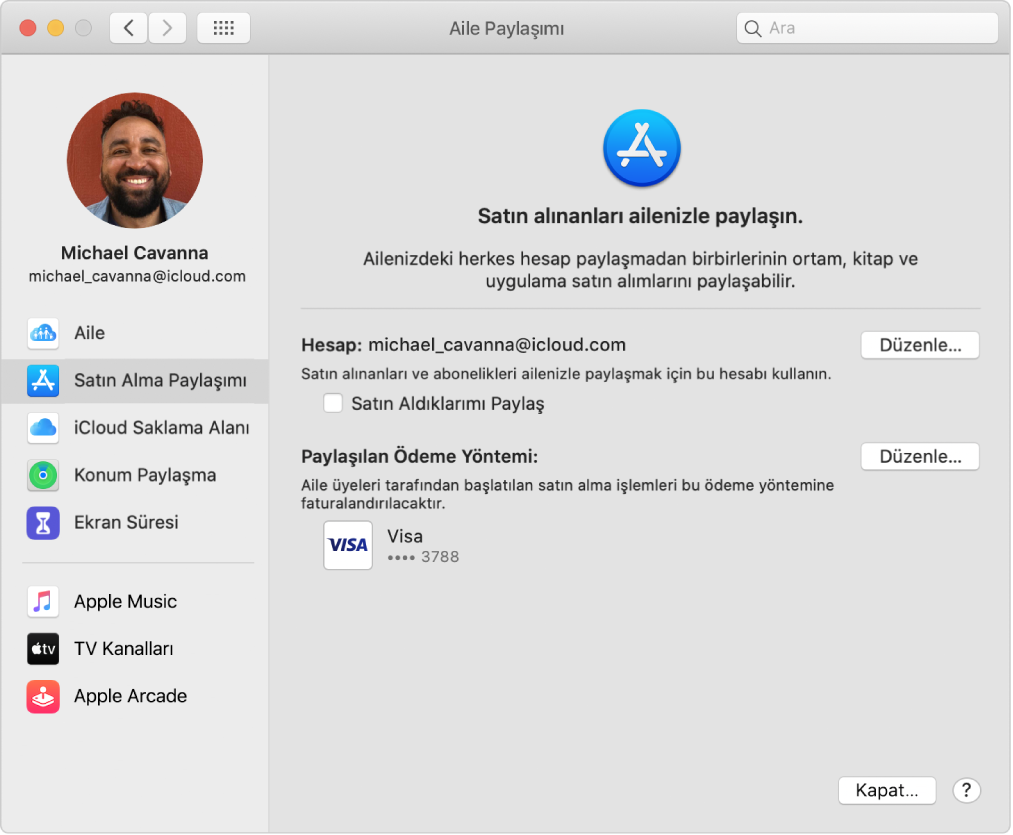The height and width of the screenshot is (835, 1013).
Task: Minimize the window with yellow button
Action: pyautogui.click(x=56, y=28)
